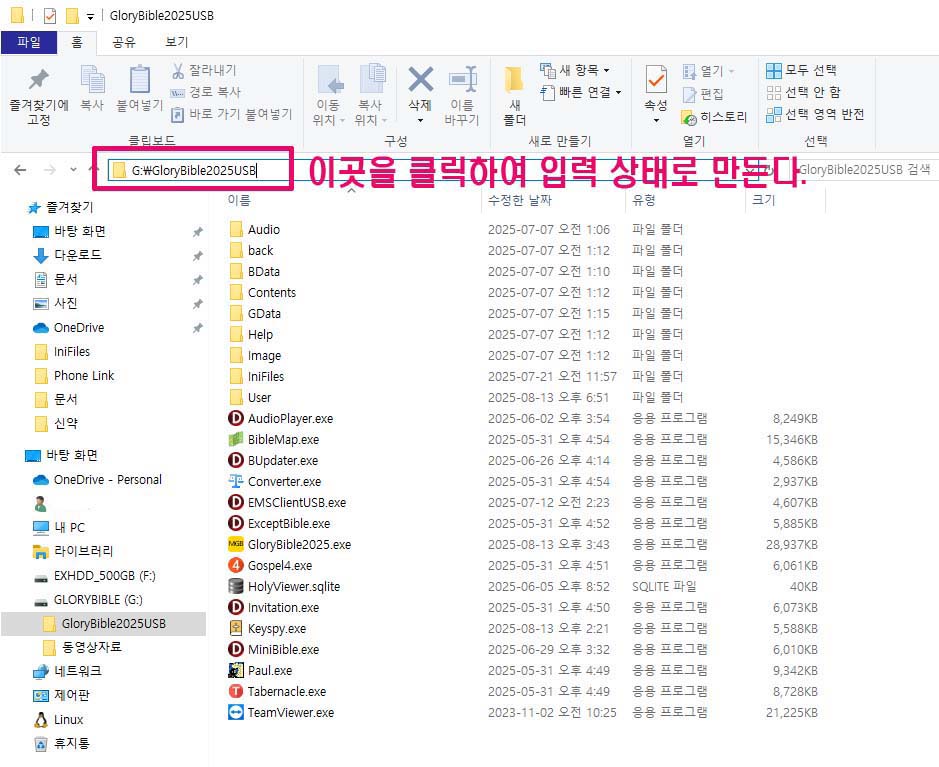Click the 복사 (Copy) ribbon icon
939x767 pixels.
(x=92, y=80)
